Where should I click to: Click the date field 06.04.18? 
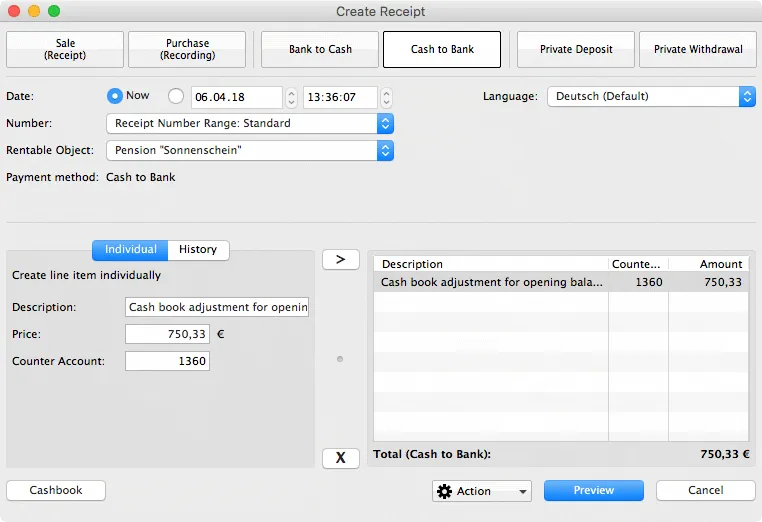coord(237,97)
